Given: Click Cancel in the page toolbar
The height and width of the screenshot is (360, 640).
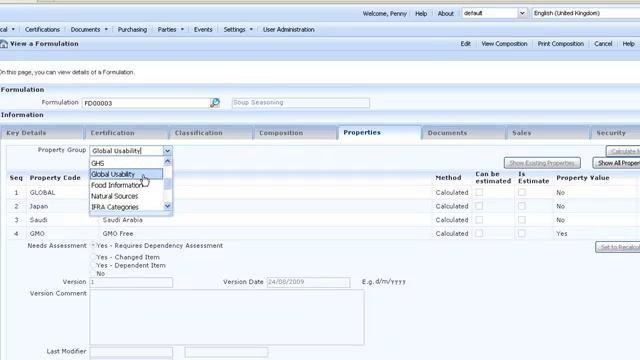Looking at the screenshot, I should coord(603,44).
